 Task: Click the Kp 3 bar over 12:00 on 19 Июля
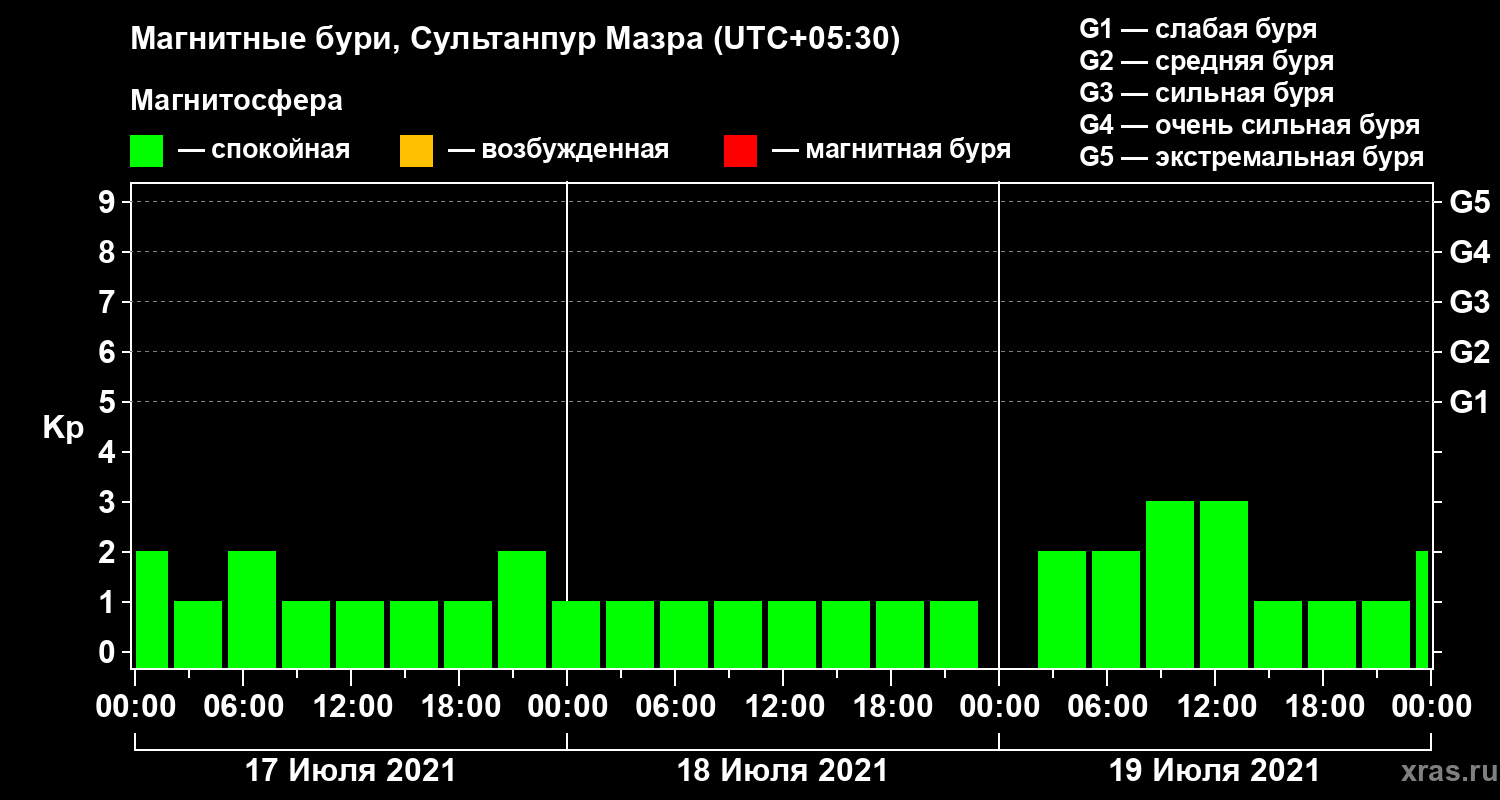point(1224,584)
